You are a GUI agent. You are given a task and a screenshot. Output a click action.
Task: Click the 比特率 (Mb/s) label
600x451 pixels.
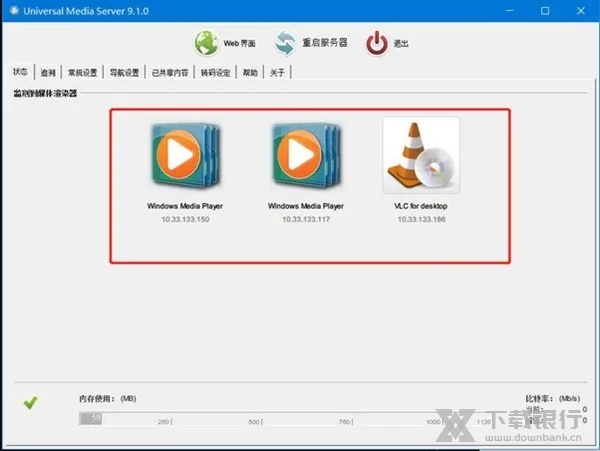point(553,399)
